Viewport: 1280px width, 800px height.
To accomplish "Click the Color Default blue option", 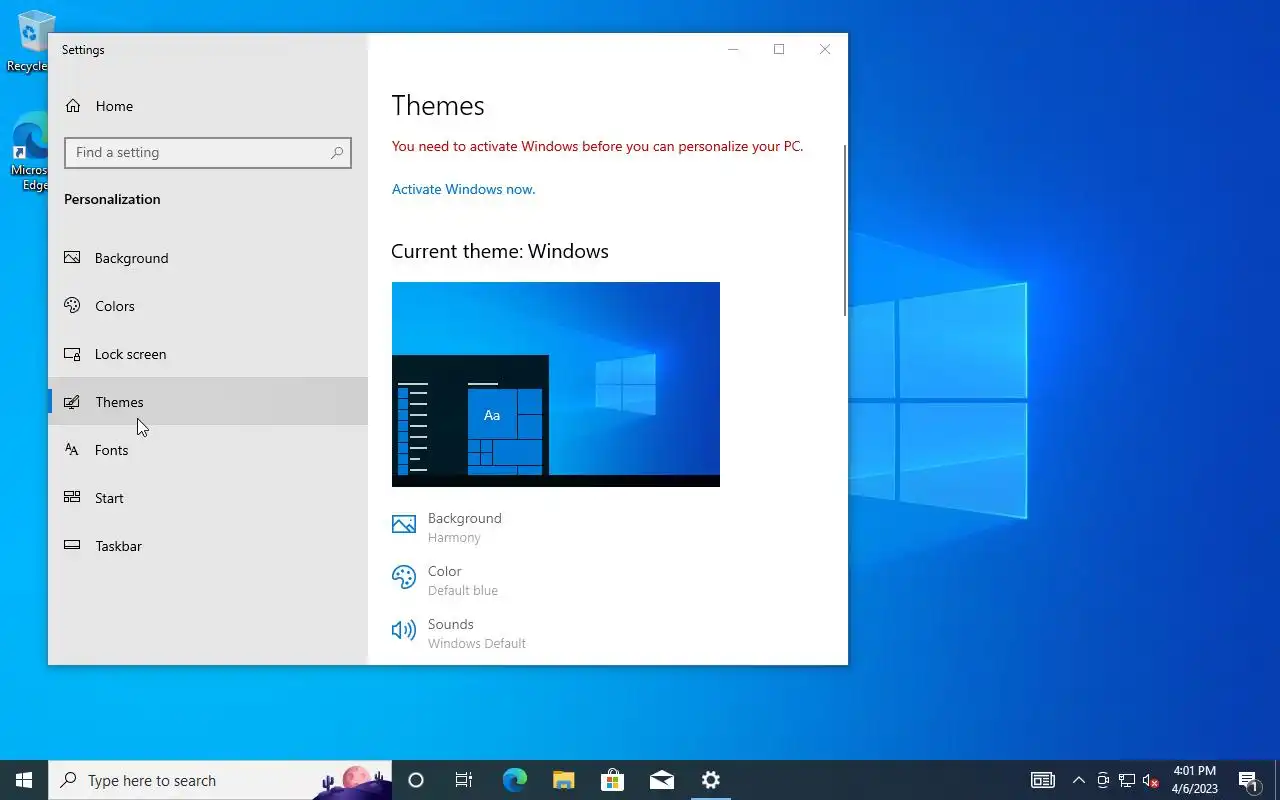I will pyautogui.click(x=445, y=580).
